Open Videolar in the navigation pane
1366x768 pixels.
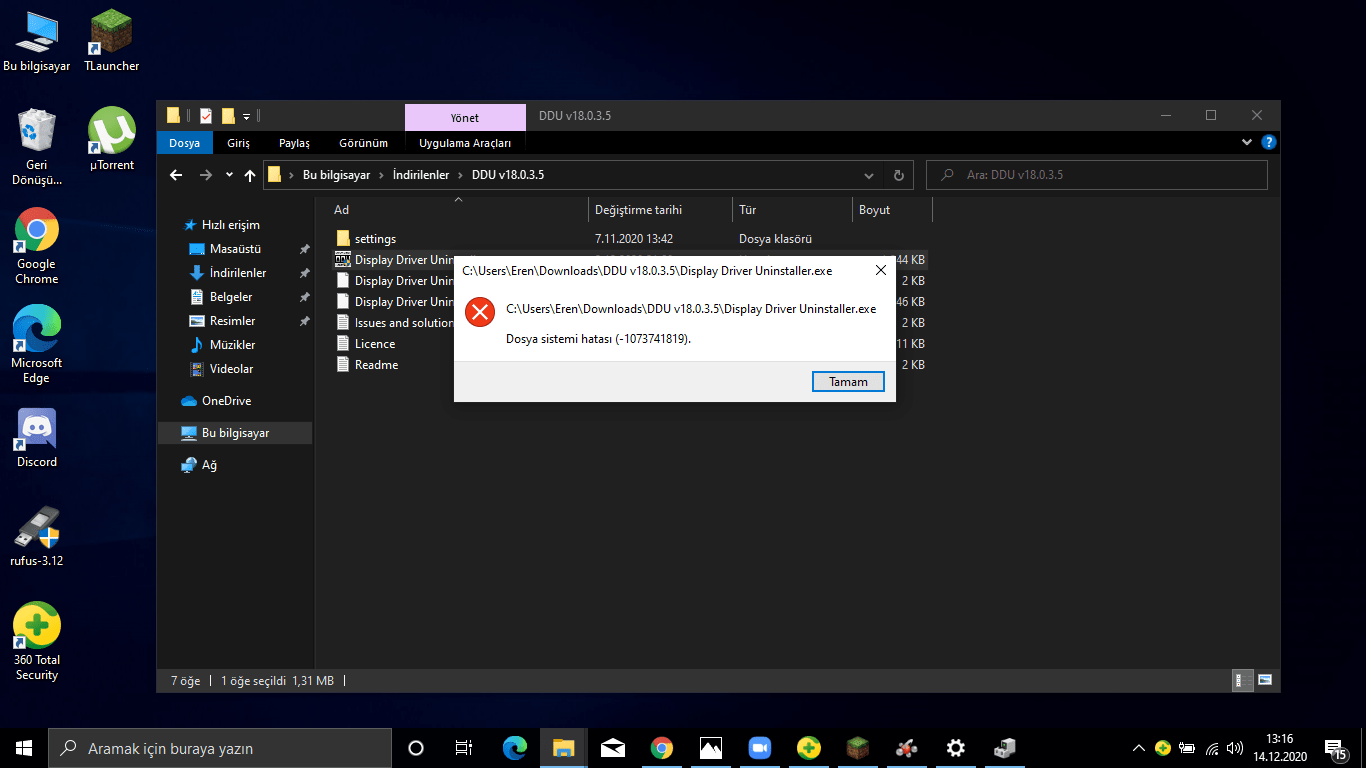231,369
